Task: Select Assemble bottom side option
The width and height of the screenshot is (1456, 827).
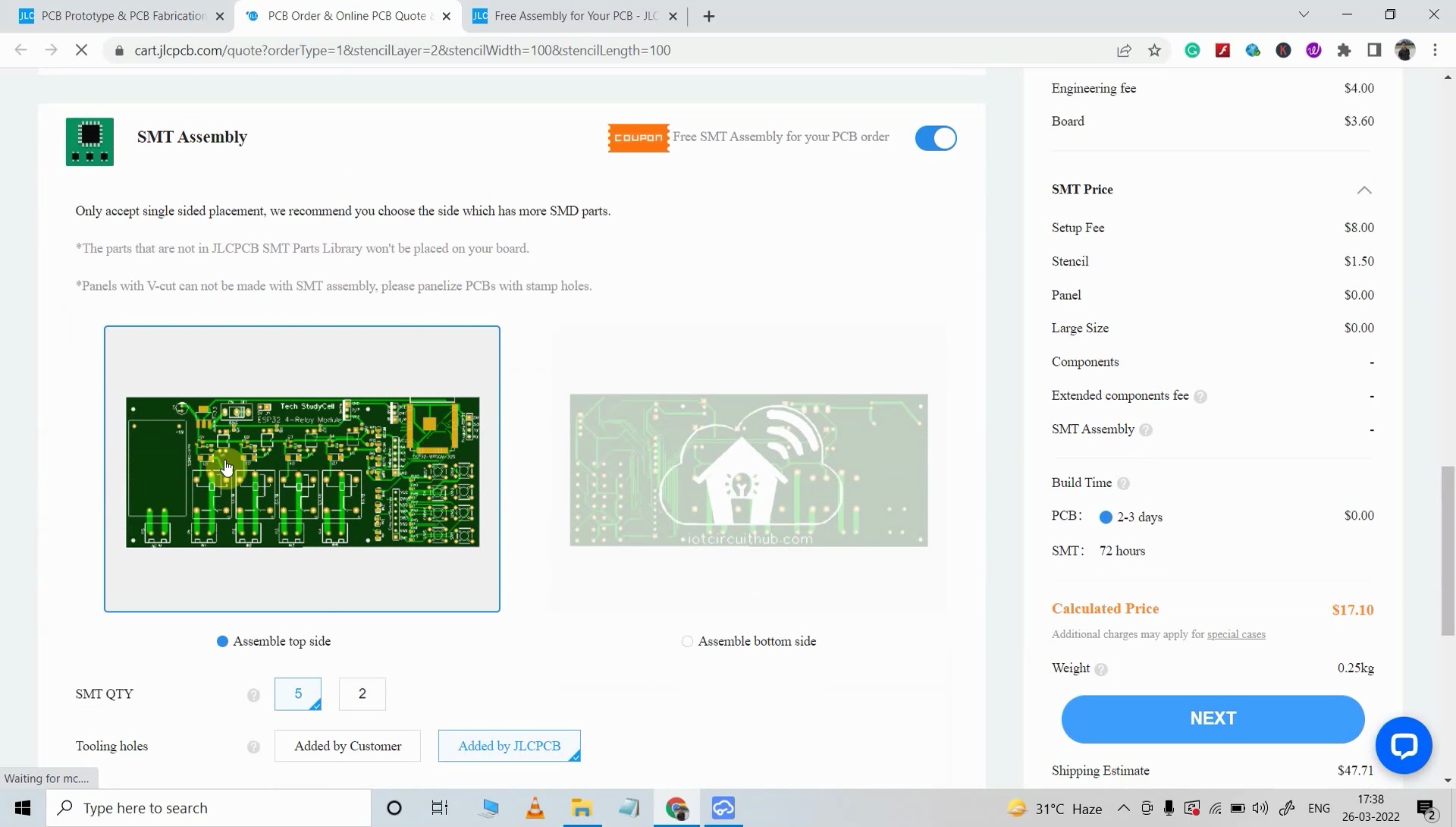Action: tap(687, 641)
